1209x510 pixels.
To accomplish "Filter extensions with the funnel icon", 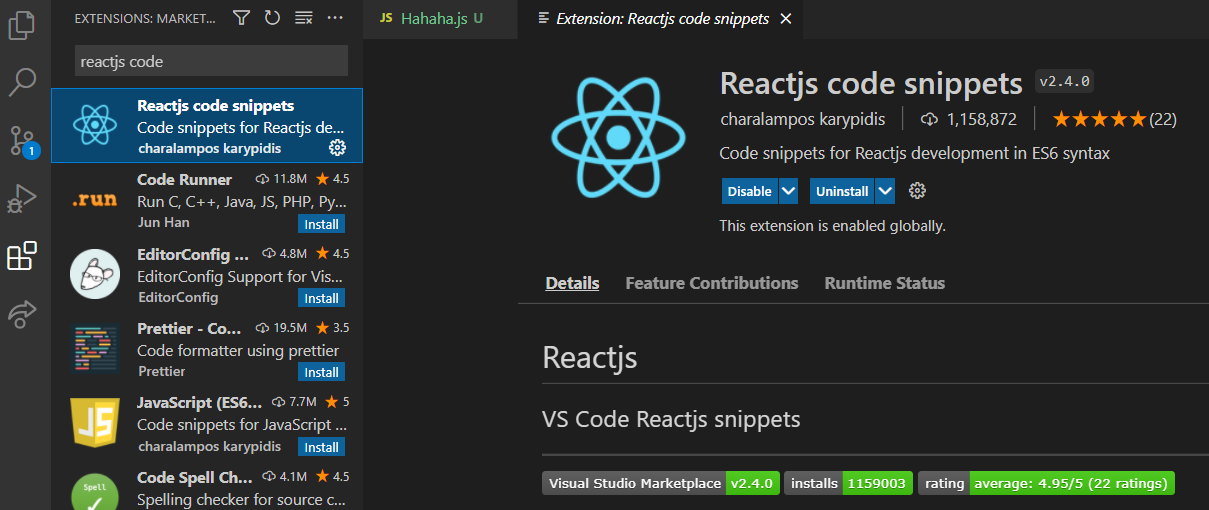I will click(x=241, y=18).
